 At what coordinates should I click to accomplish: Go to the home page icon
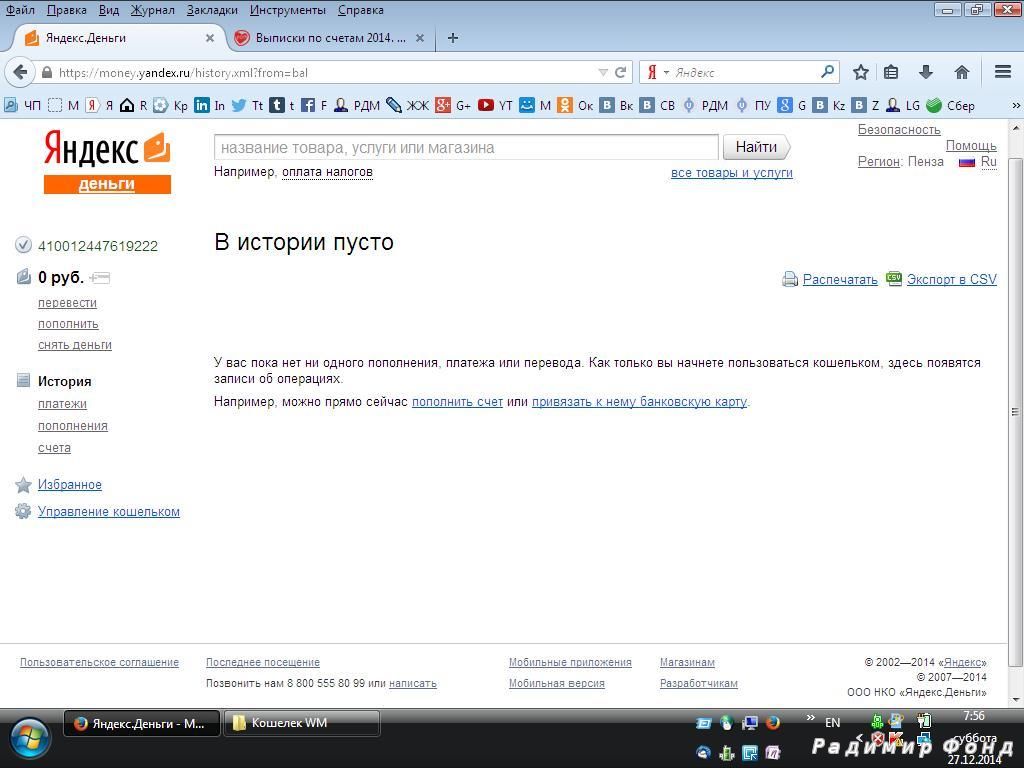(961, 72)
